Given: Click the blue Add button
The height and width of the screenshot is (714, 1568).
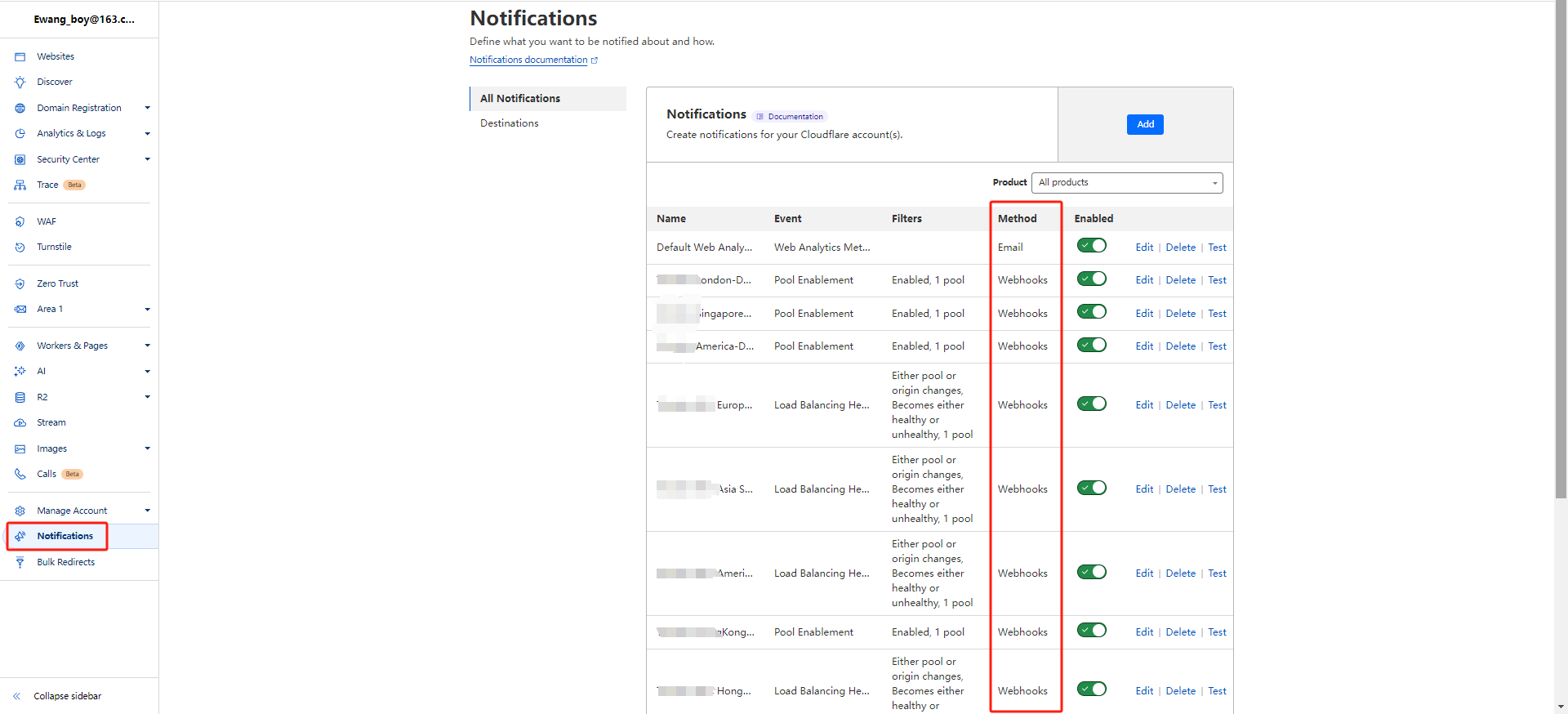Looking at the screenshot, I should point(1145,124).
